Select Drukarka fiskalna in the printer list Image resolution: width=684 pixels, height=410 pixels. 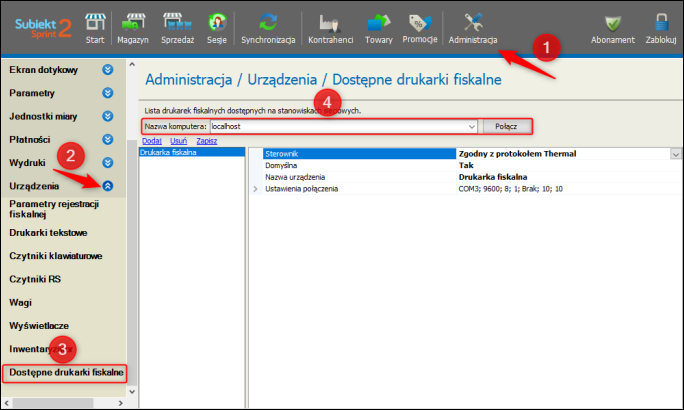tap(192, 152)
